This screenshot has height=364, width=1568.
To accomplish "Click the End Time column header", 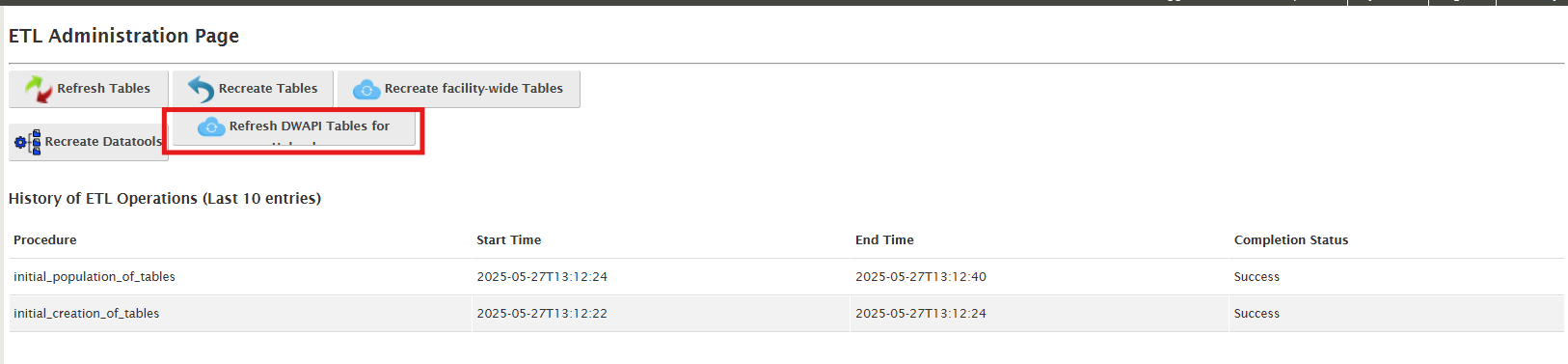I will [884, 239].
